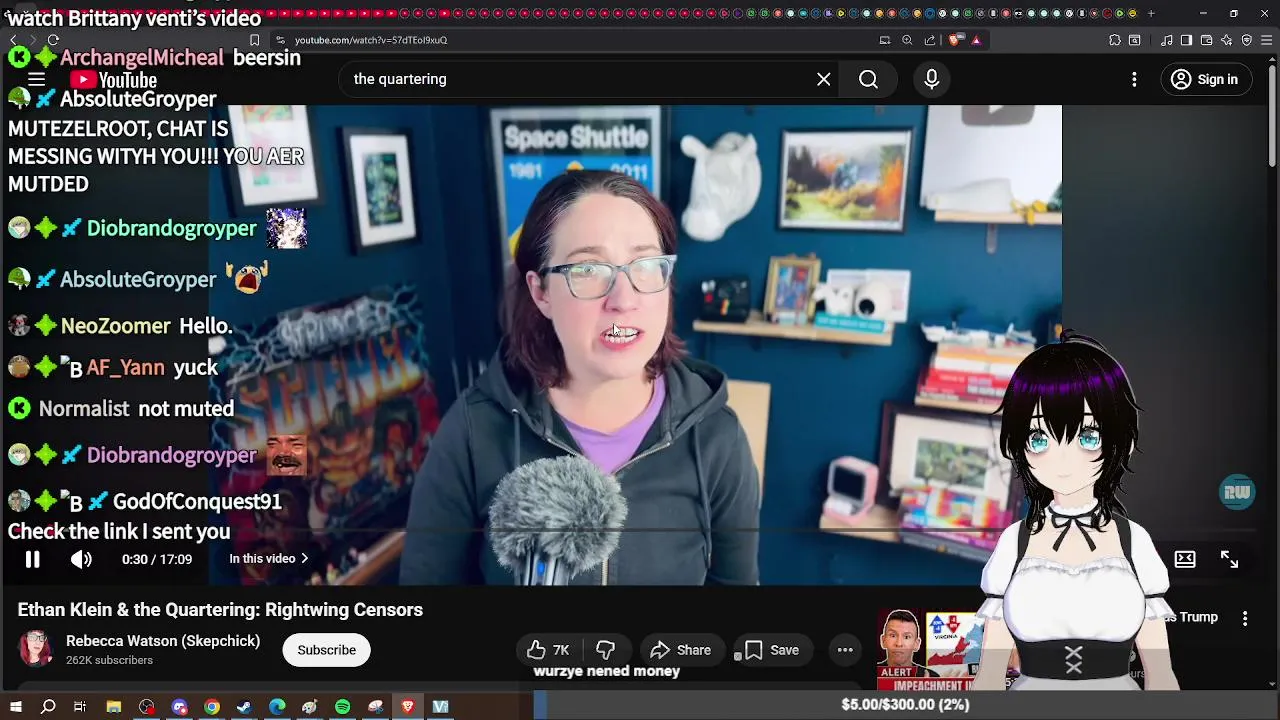Click the video title about Ethan Klein
1280x720 pixels.
[x=220, y=610]
